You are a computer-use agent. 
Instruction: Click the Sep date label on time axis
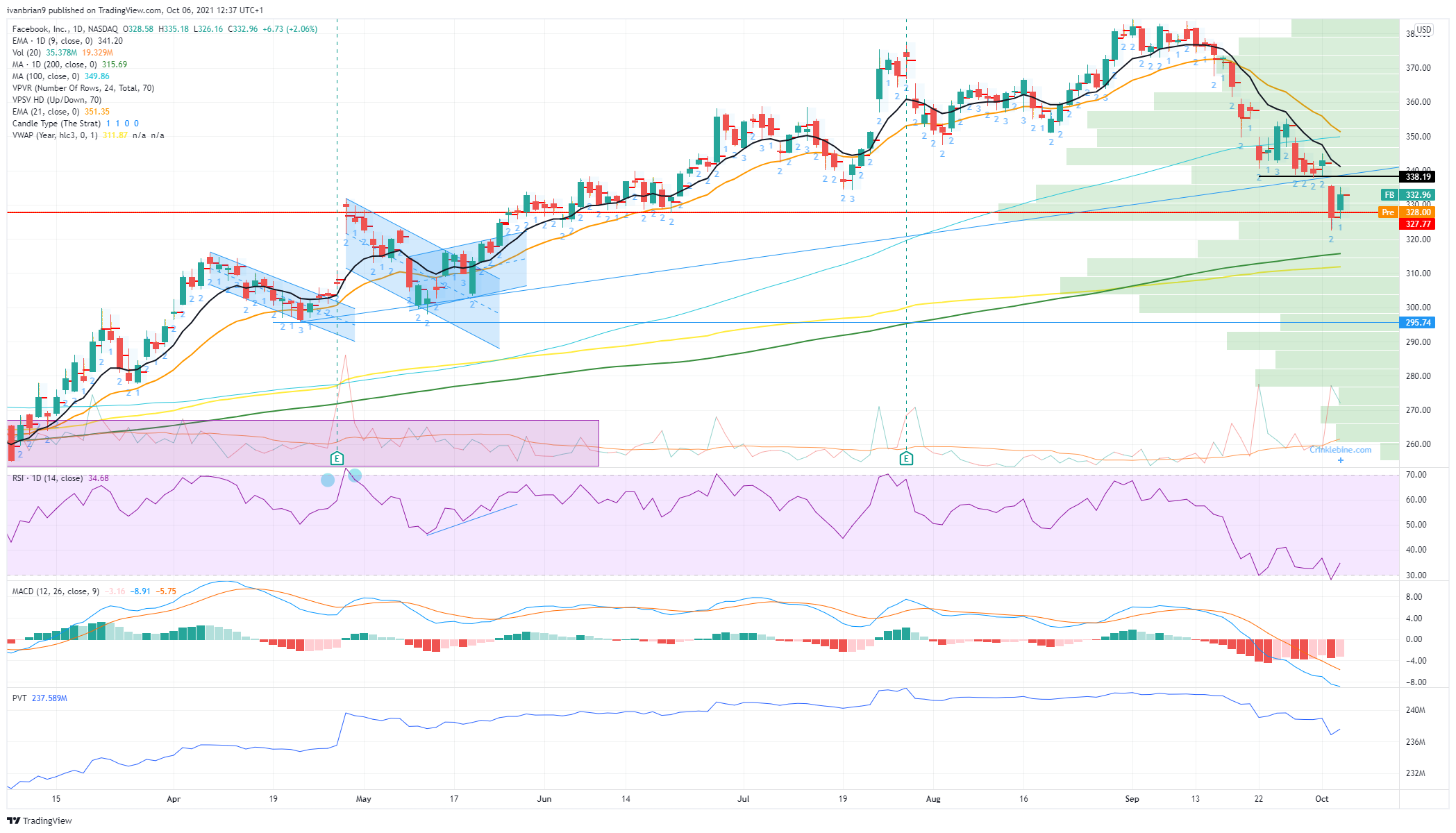(1132, 799)
